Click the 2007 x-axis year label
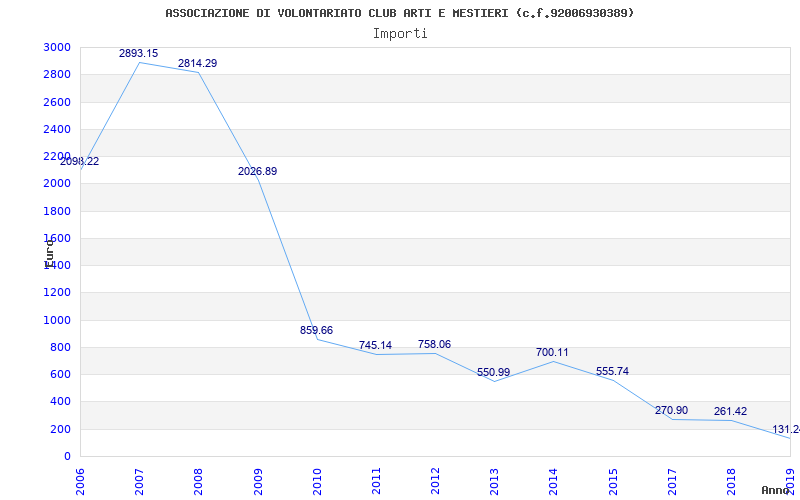 pyautogui.click(x=139, y=481)
